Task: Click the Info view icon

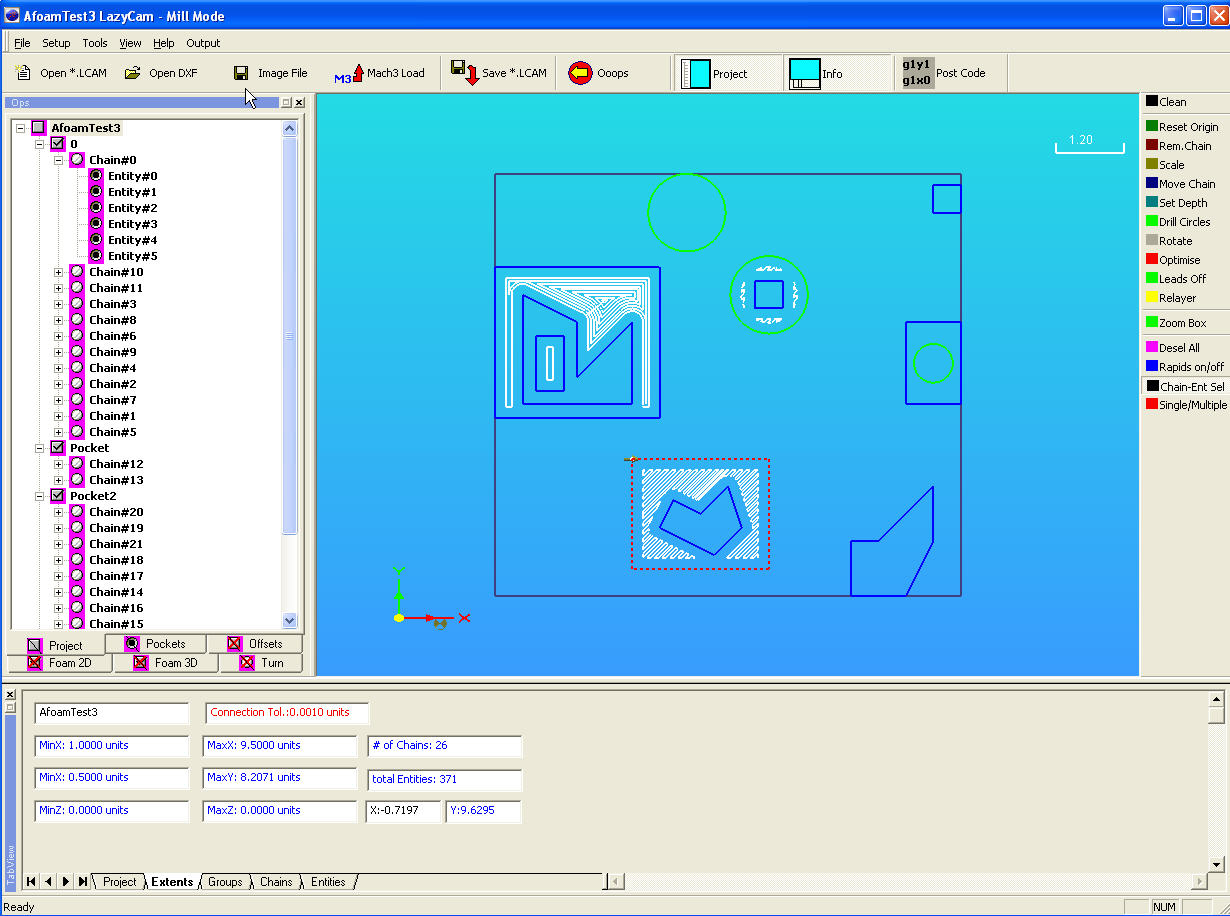Action: click(804, 73)
